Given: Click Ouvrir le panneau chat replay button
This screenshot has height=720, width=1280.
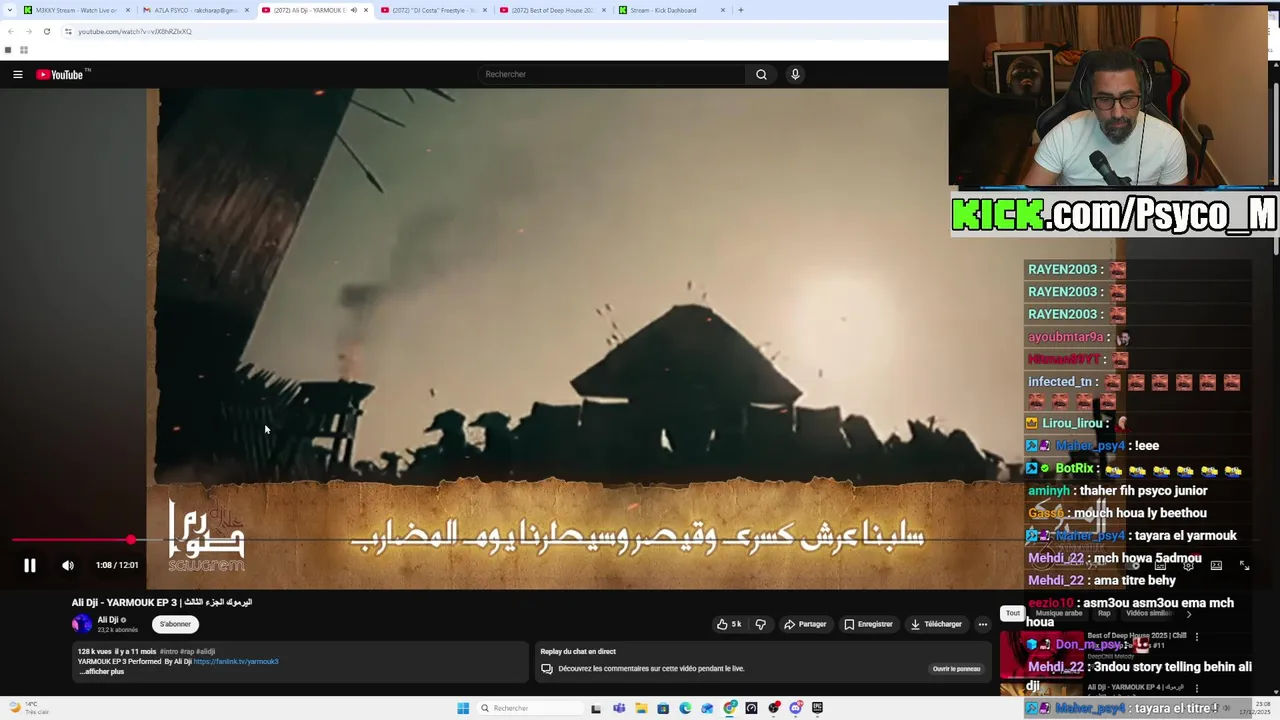Looking at the screenshot, I should pyautogui.click(x=956, y=669).
